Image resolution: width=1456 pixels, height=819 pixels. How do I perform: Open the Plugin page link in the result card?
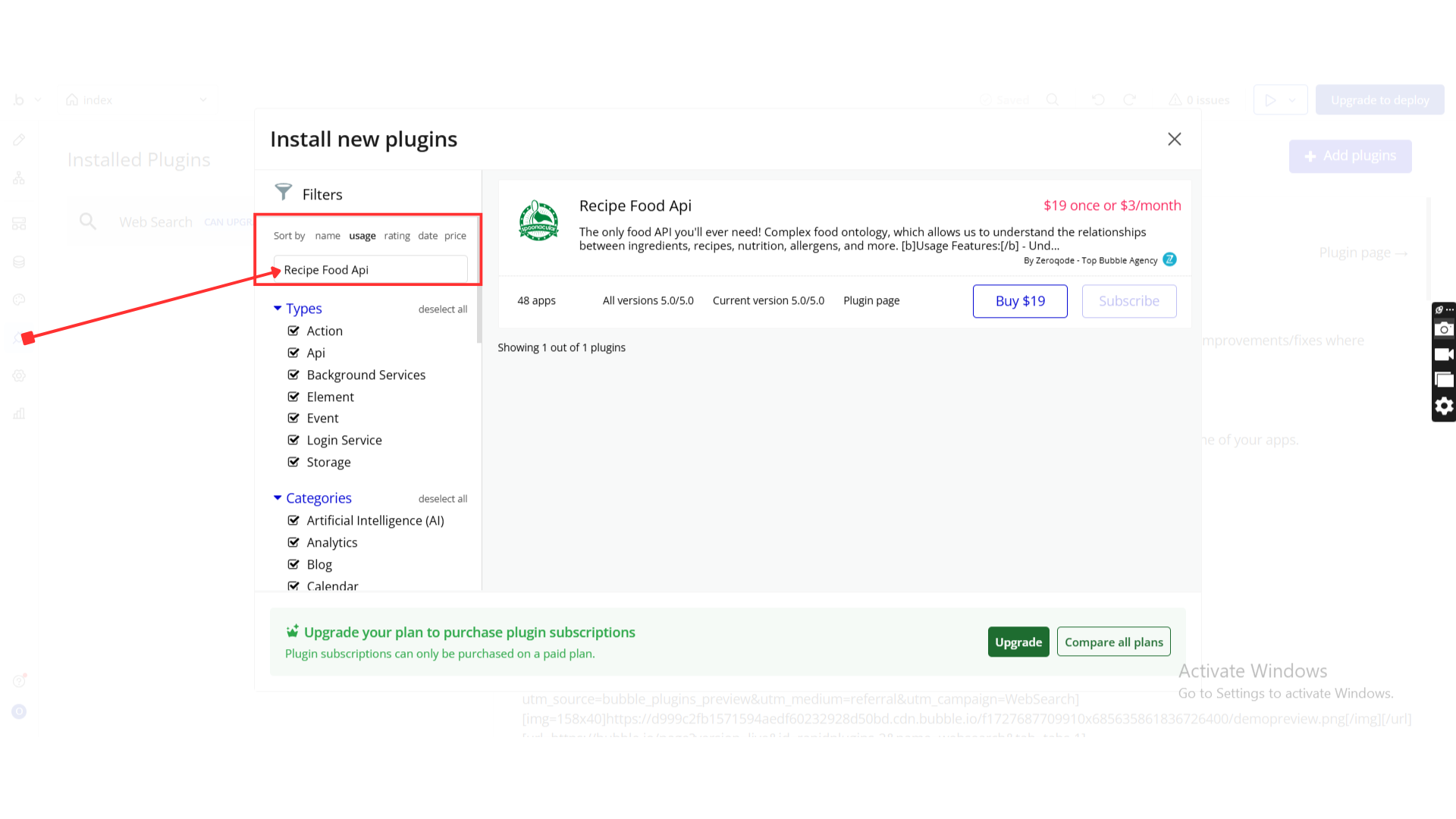[x=871, y=301]
